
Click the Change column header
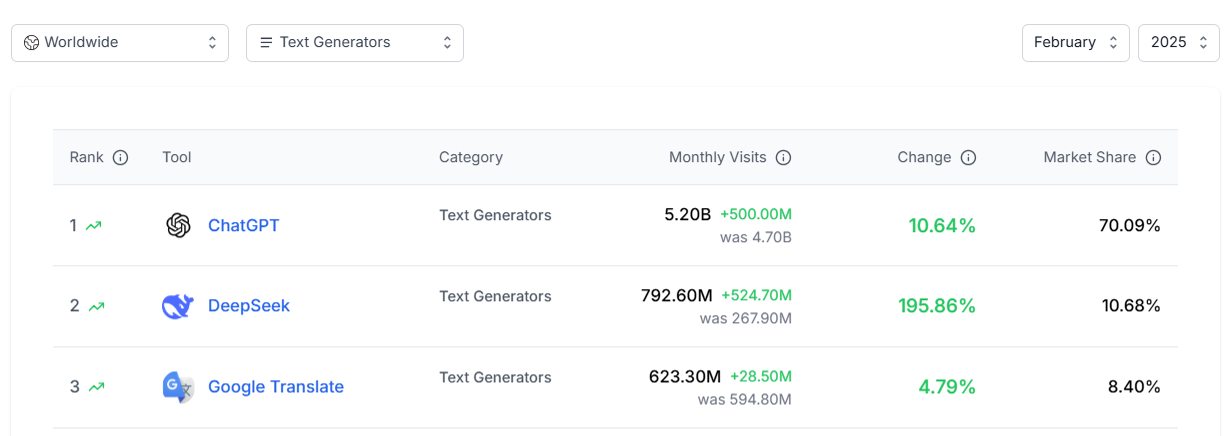pos(925,158)
